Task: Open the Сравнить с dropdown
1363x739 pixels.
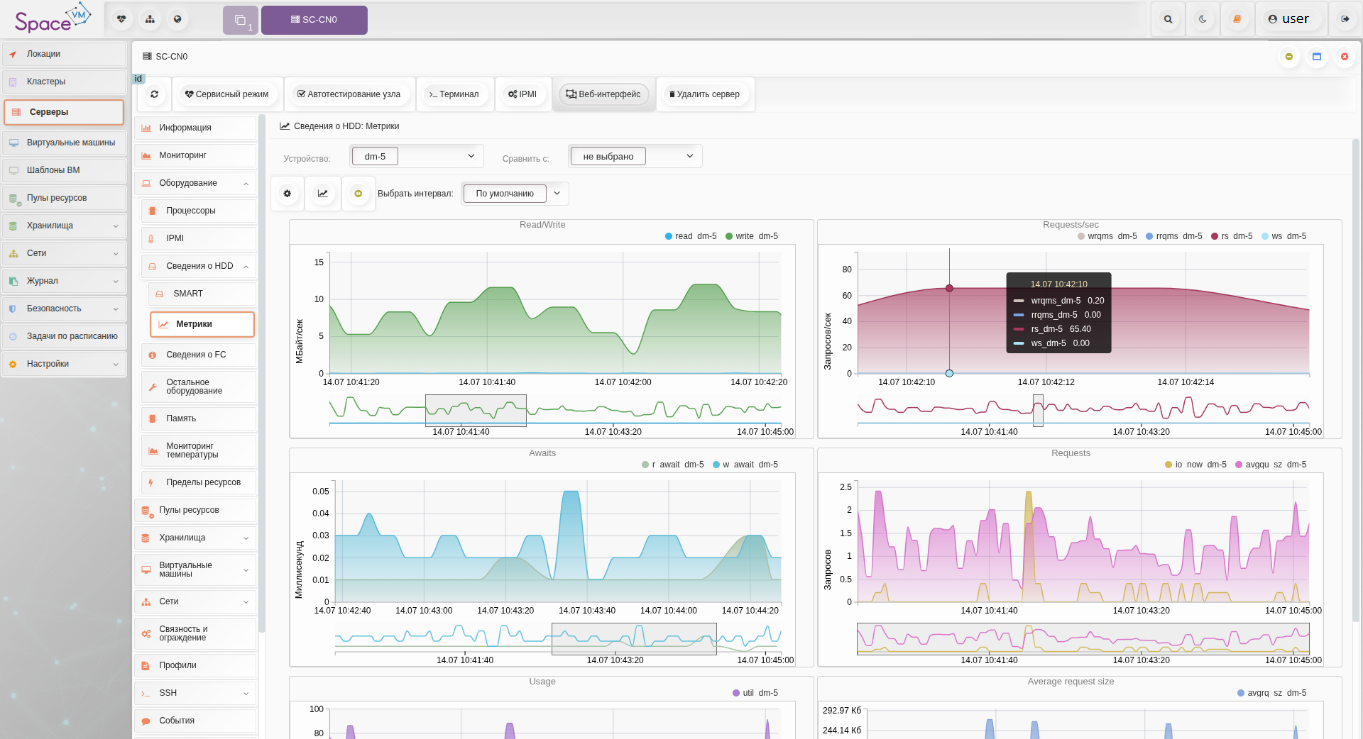Action: click(635, 156)
